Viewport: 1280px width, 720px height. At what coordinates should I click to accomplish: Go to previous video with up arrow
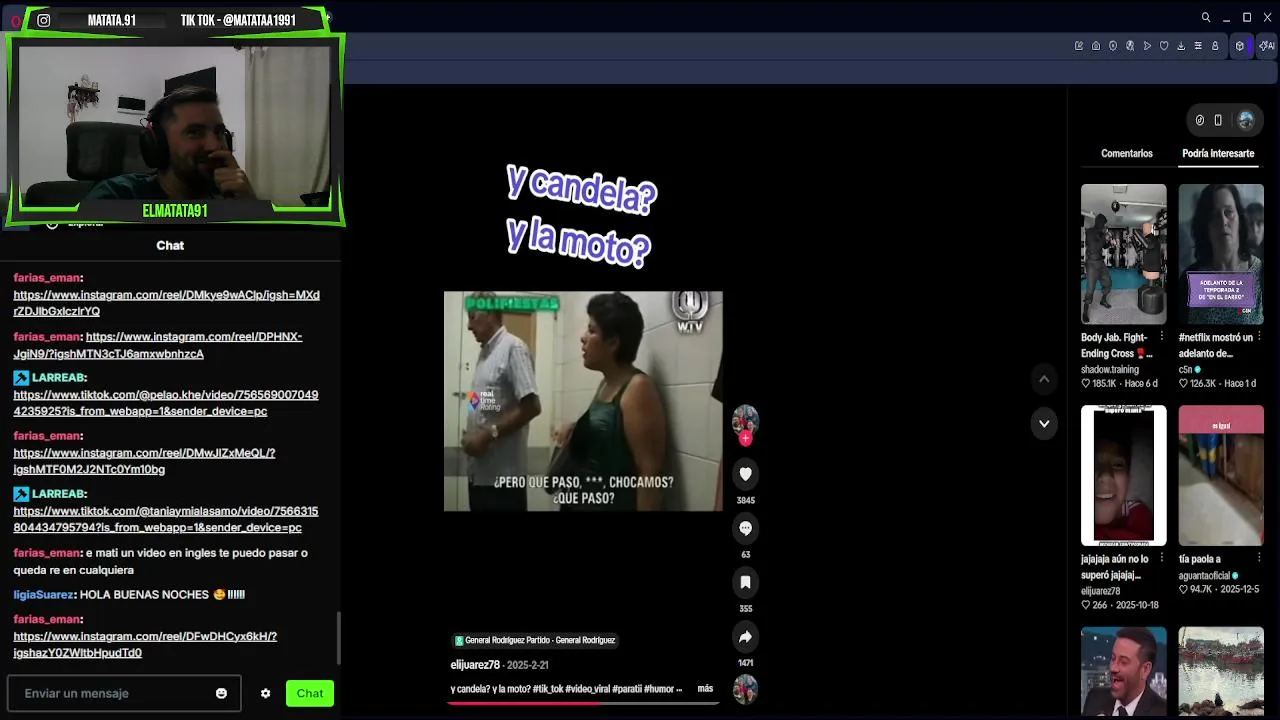pos(1044,379)
